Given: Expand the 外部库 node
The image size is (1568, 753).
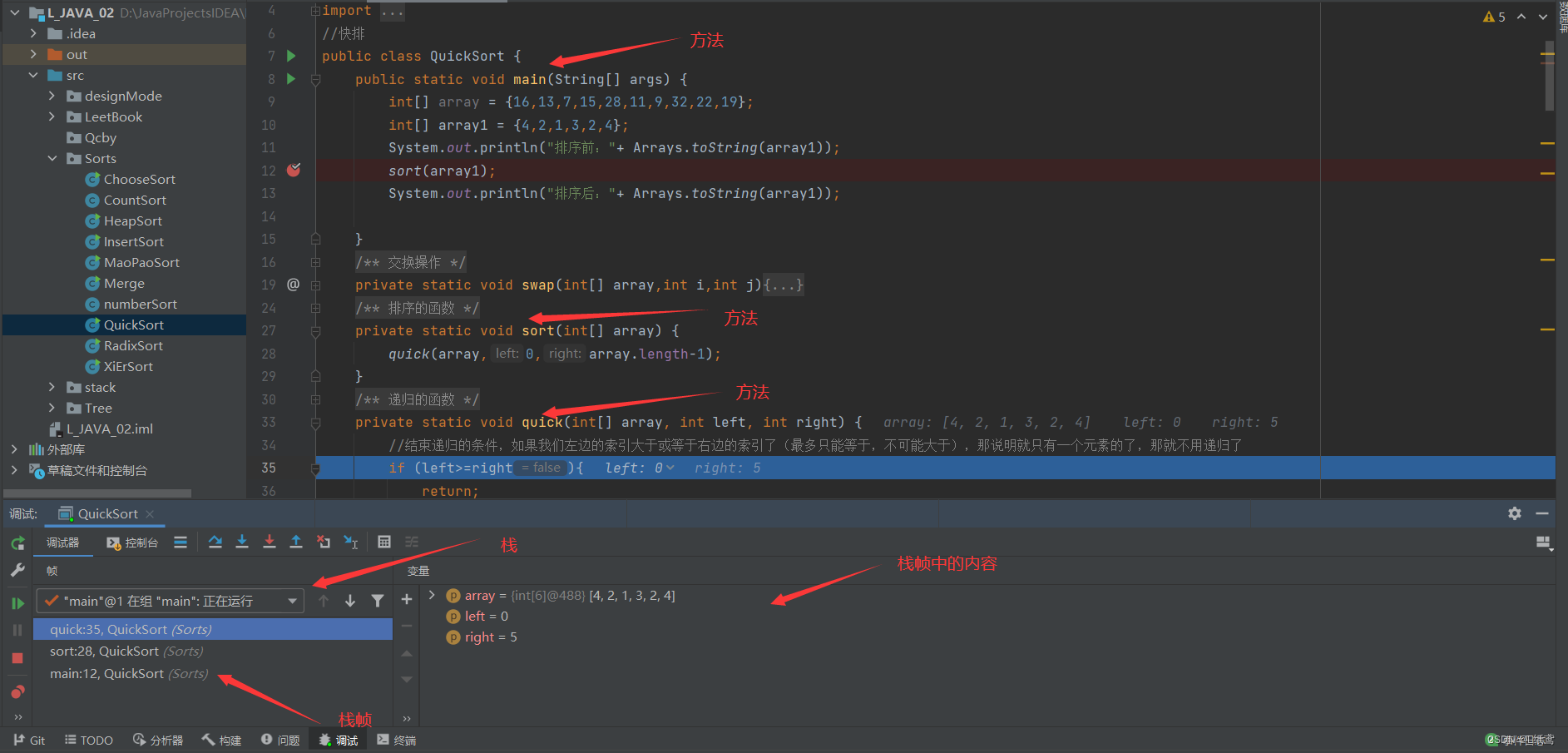Looking at the screenshot, I should 15,449.
